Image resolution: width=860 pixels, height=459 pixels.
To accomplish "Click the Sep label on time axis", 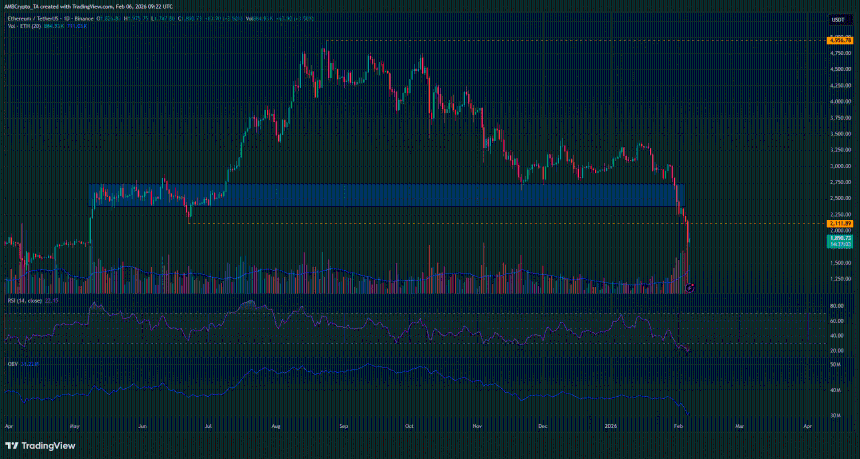I will click(344, 426).
